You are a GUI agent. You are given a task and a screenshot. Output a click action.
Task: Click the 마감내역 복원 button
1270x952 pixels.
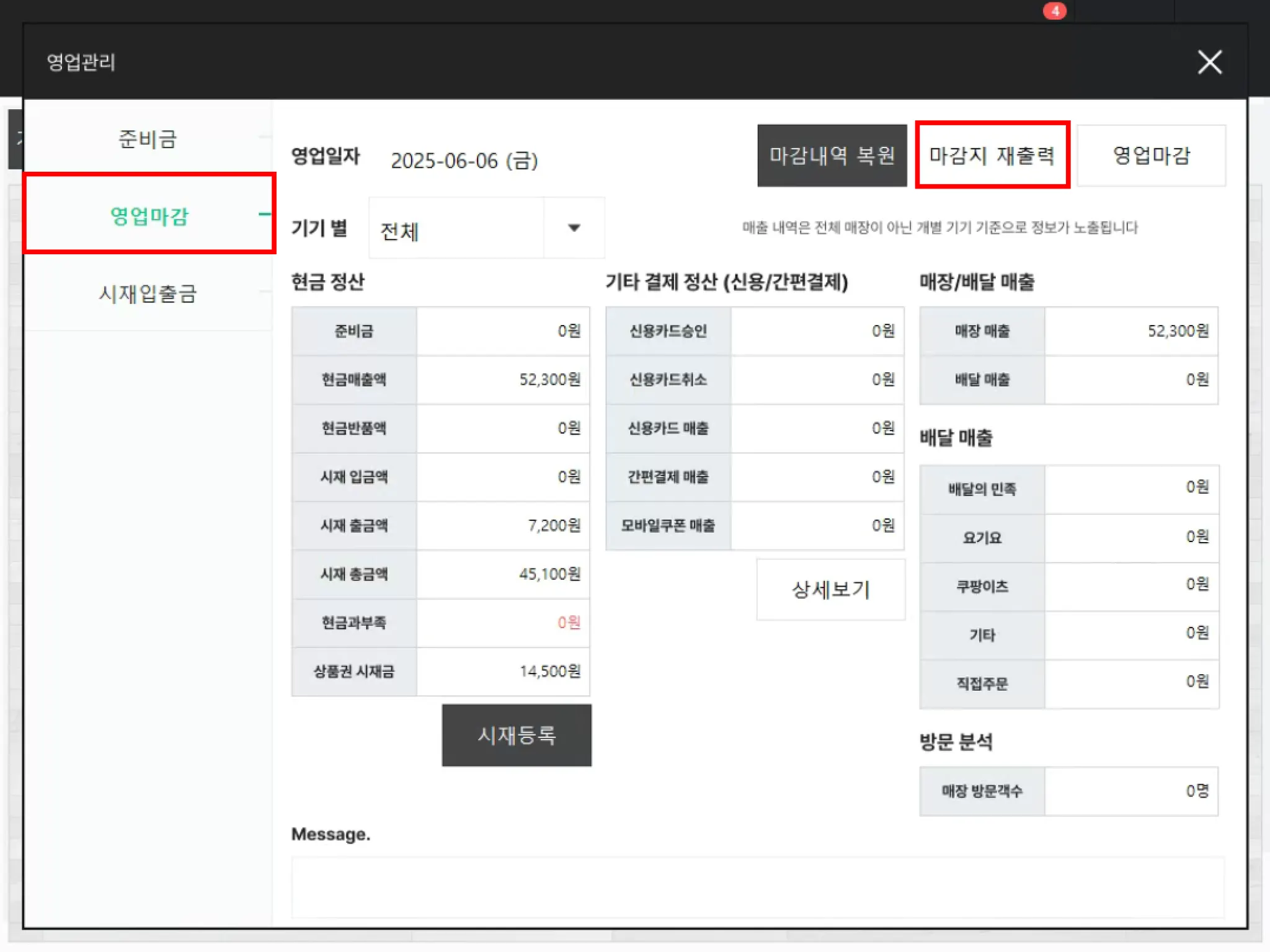[832, 156]
